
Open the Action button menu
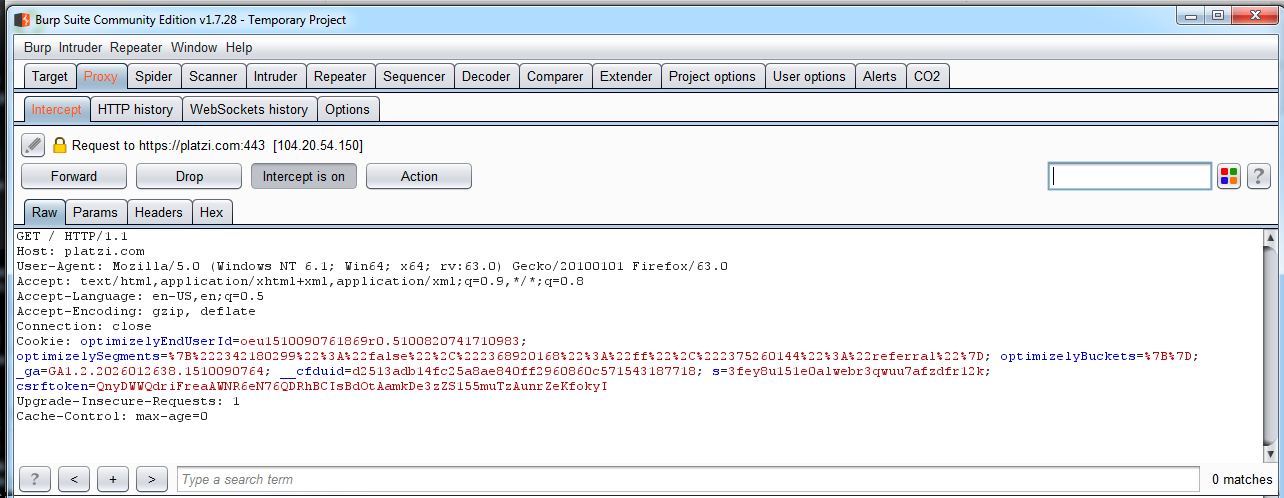pyautogui.click(x=419, y=176)
